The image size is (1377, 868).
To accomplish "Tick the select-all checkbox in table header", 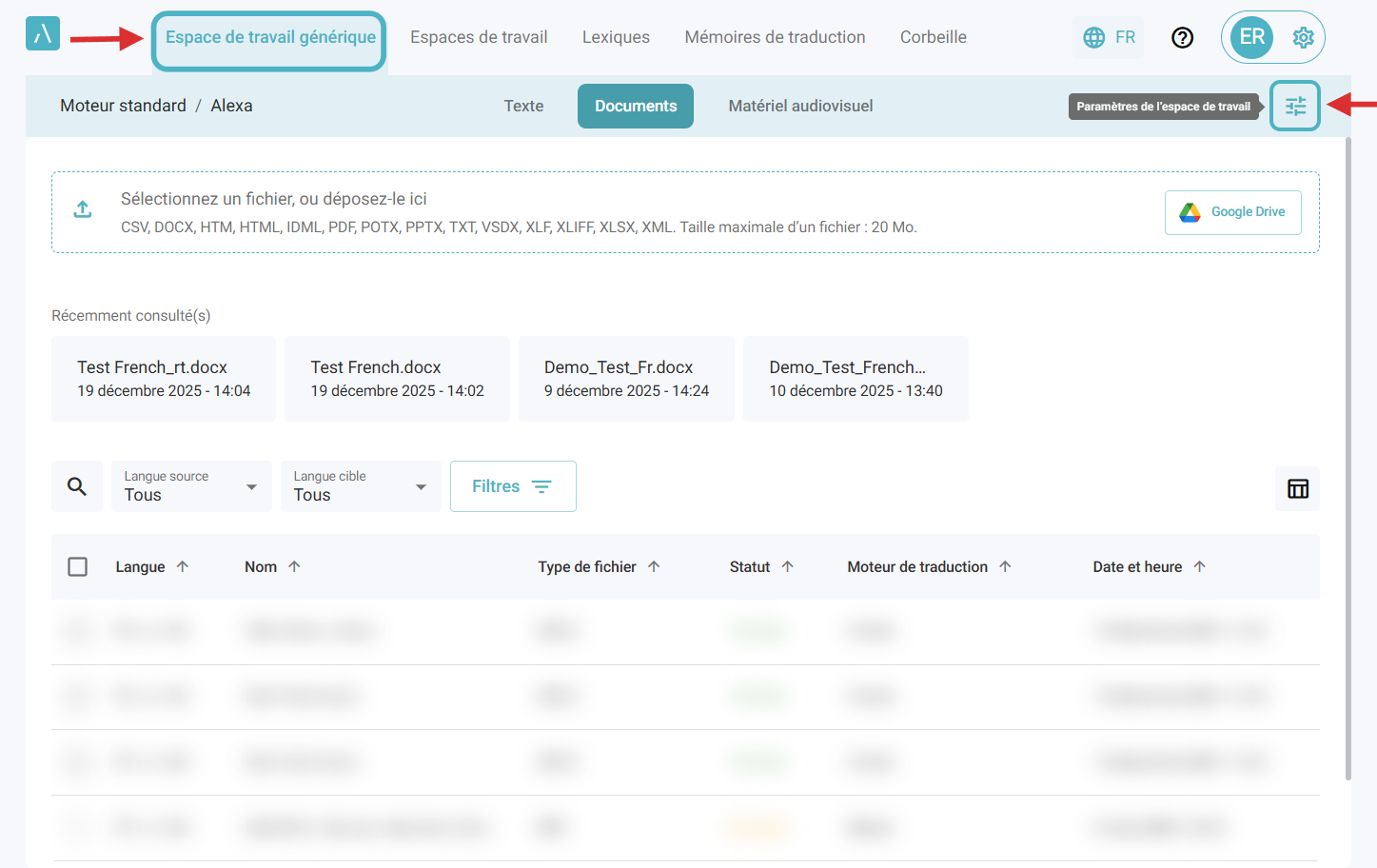I will (78, 566).
